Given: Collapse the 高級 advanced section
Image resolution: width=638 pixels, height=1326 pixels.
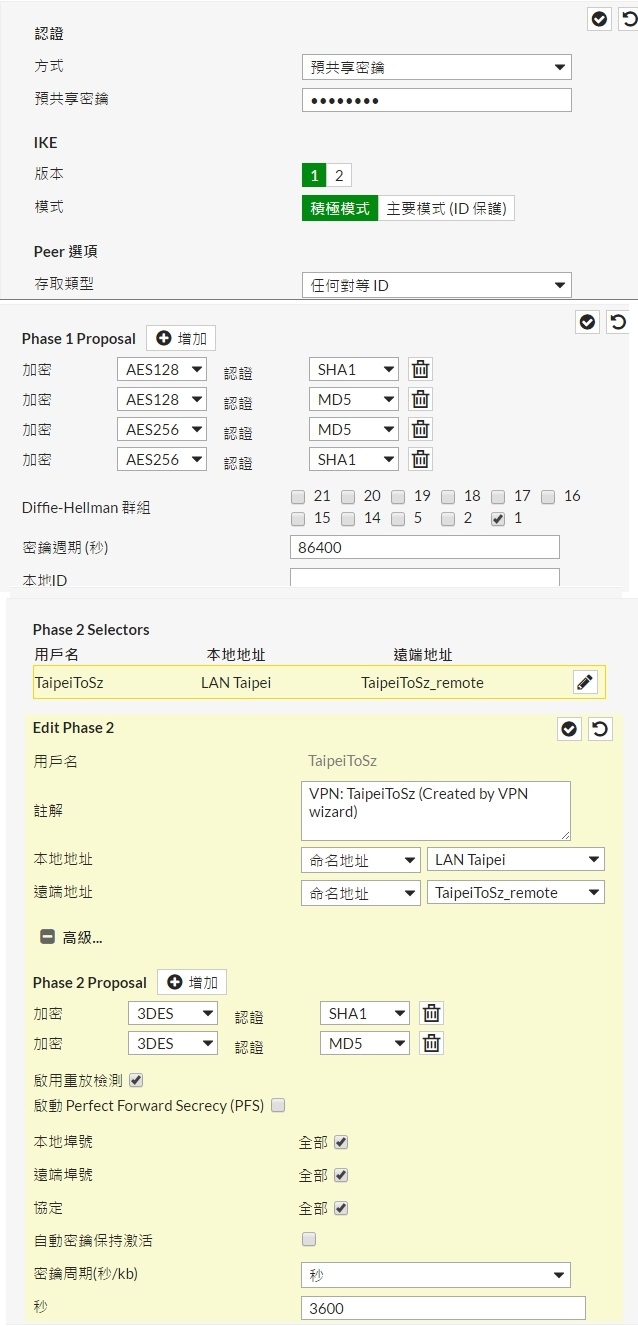Looking at the screenshot, I should pos(47,938).
